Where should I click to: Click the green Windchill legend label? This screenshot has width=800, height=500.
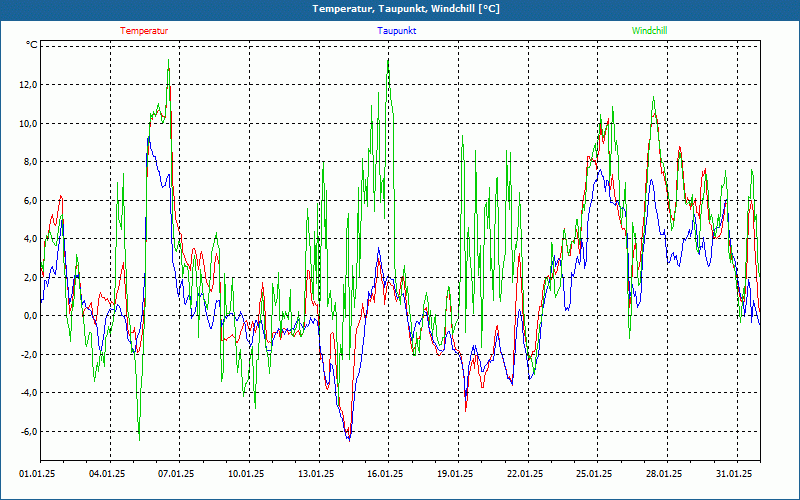tap(649, 31)
